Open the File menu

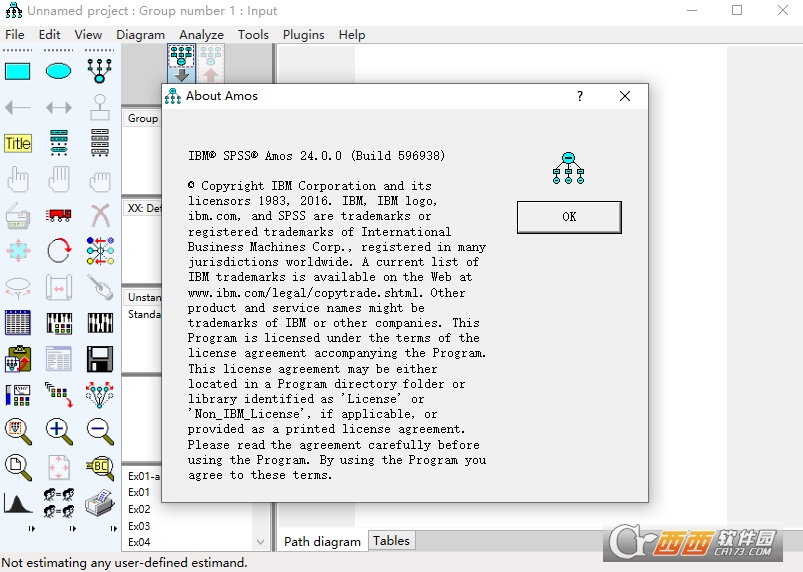point(15,35)
